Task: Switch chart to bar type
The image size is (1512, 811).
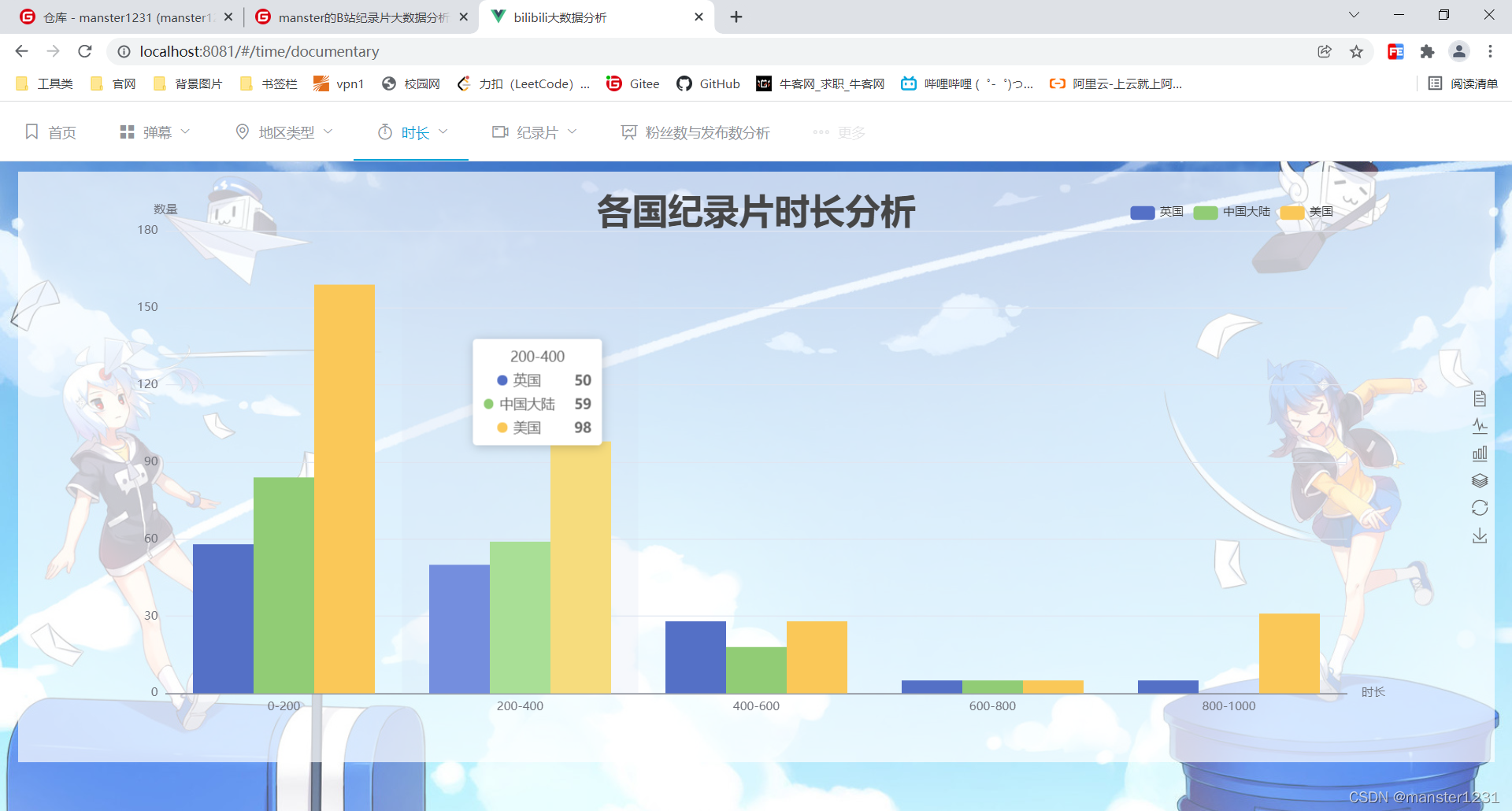Action: pyautogui.click(x=1480, y=453)
